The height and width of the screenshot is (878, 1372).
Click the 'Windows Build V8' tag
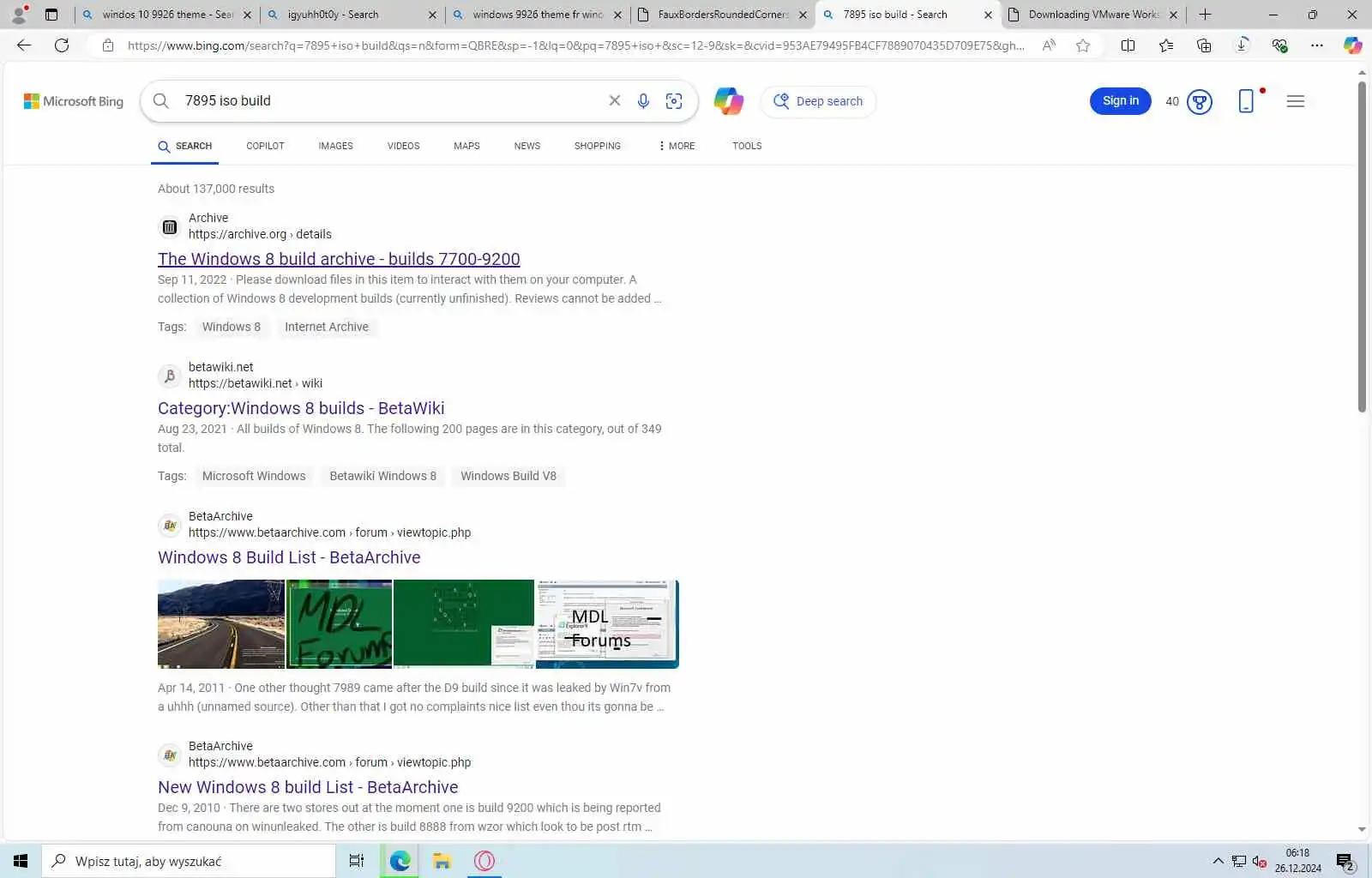508,476
